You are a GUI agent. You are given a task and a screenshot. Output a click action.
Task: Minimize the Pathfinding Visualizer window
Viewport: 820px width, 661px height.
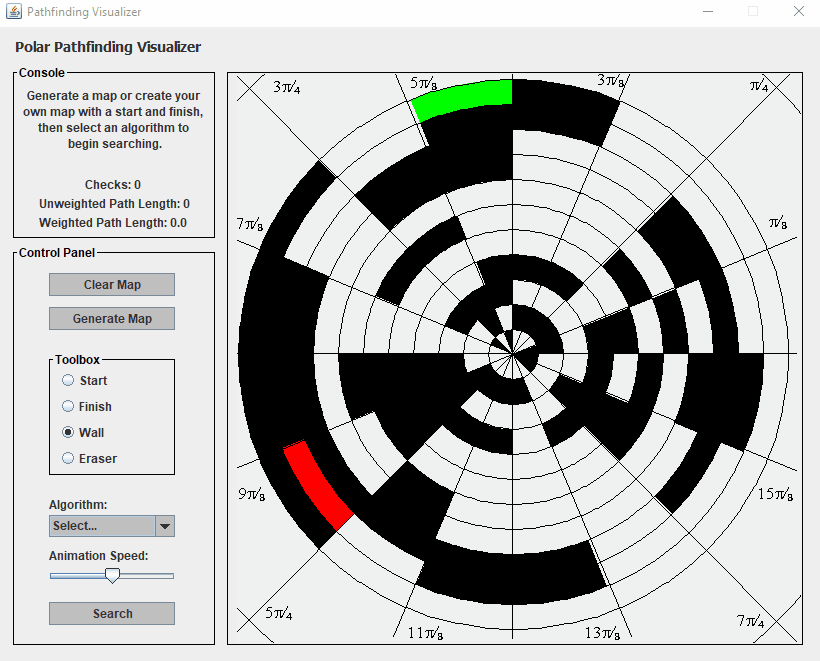point(708,12)
